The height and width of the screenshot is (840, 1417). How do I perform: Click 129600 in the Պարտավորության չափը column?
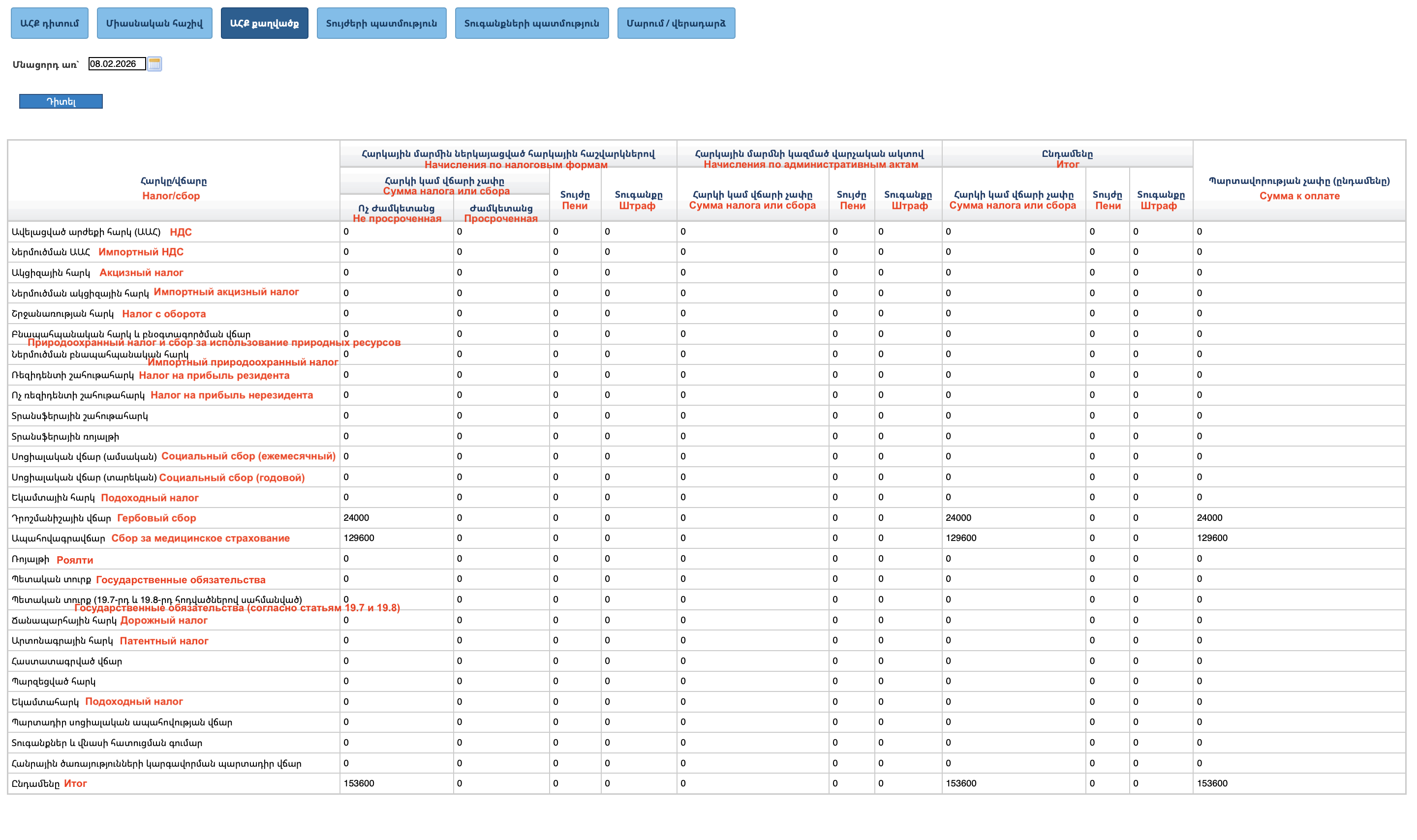pyautogui.click(x=1213, y=539)
